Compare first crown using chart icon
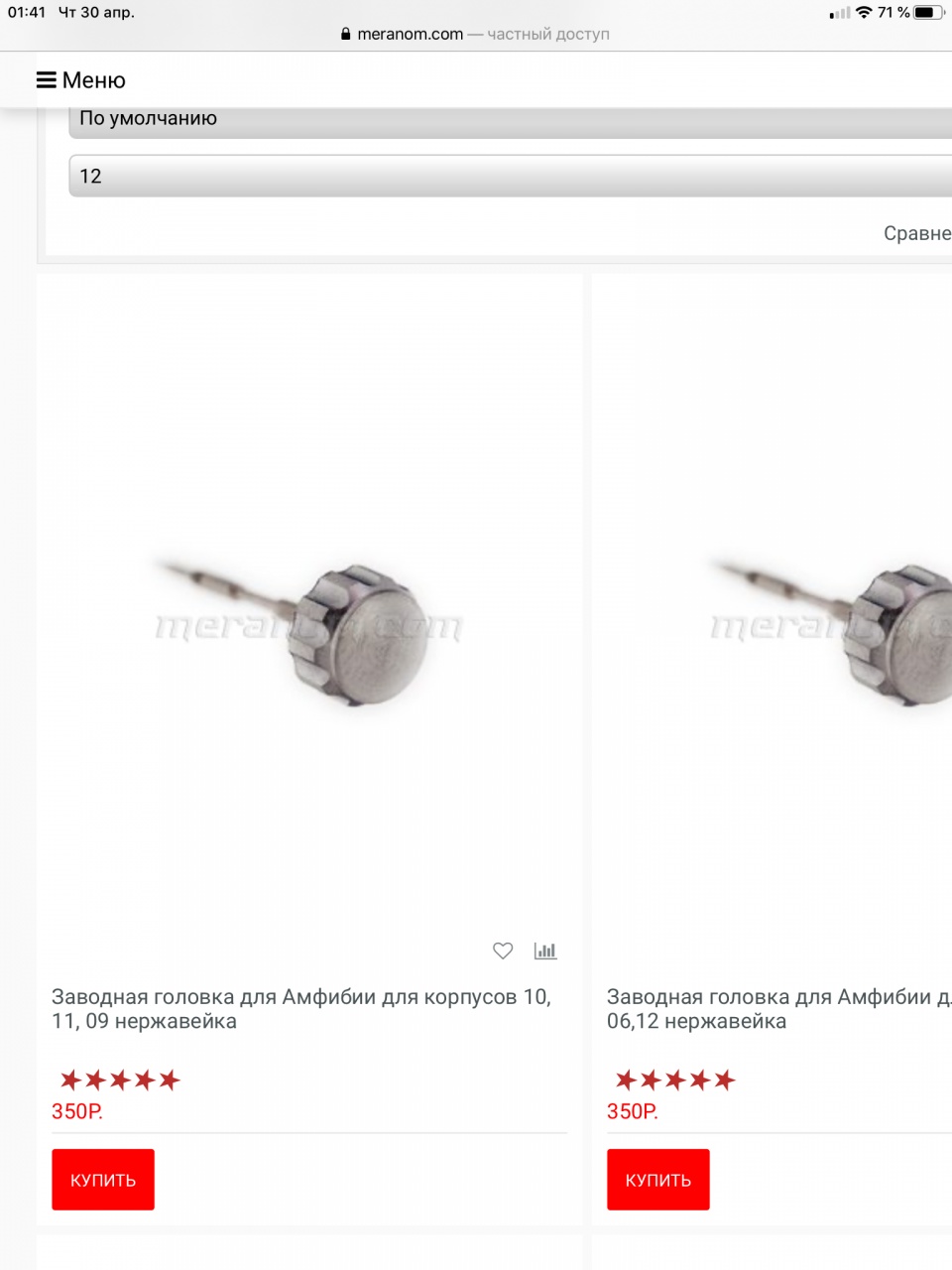 (545, 951)
